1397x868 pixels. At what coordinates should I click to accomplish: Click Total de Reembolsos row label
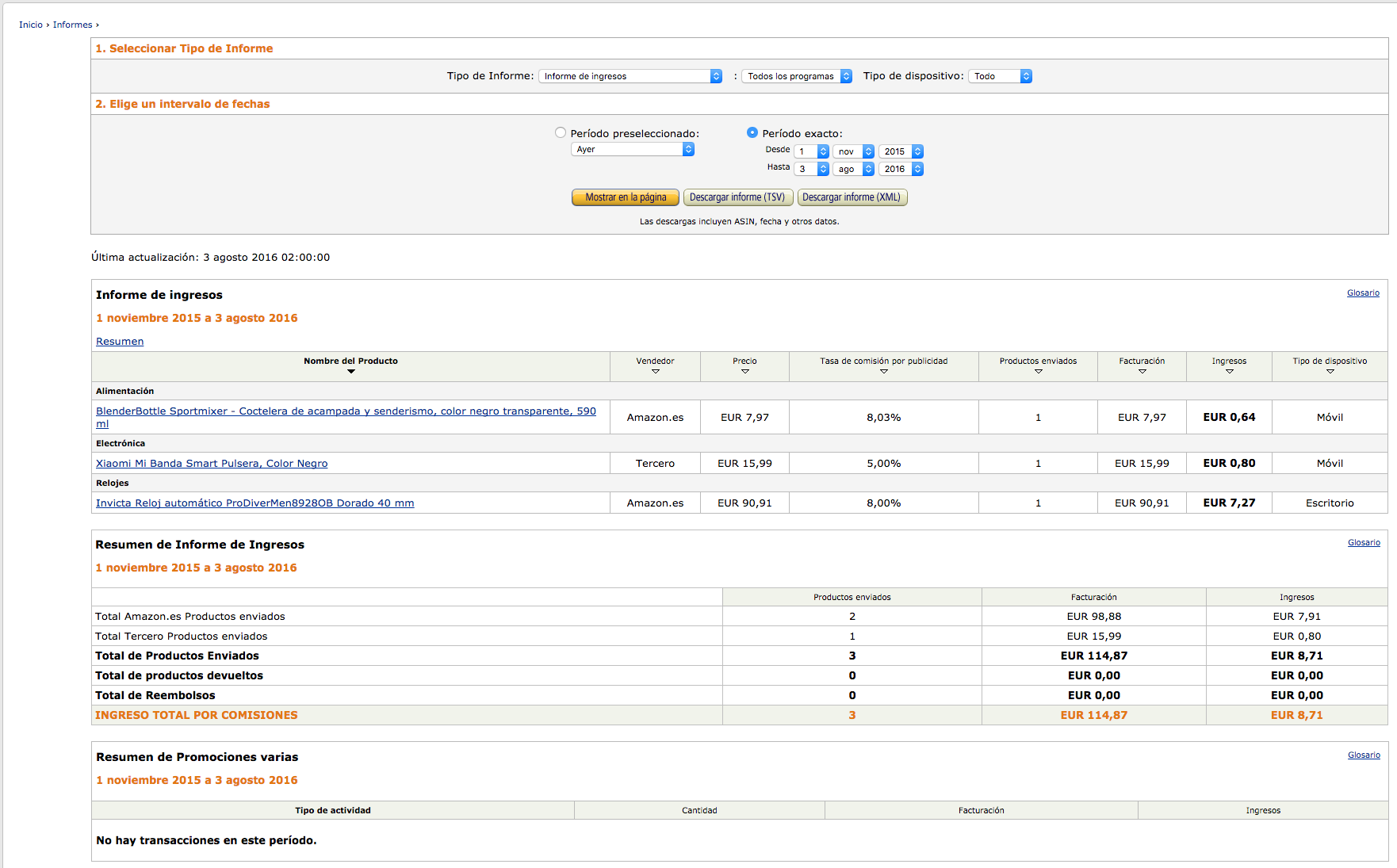(x=155, y=695)
